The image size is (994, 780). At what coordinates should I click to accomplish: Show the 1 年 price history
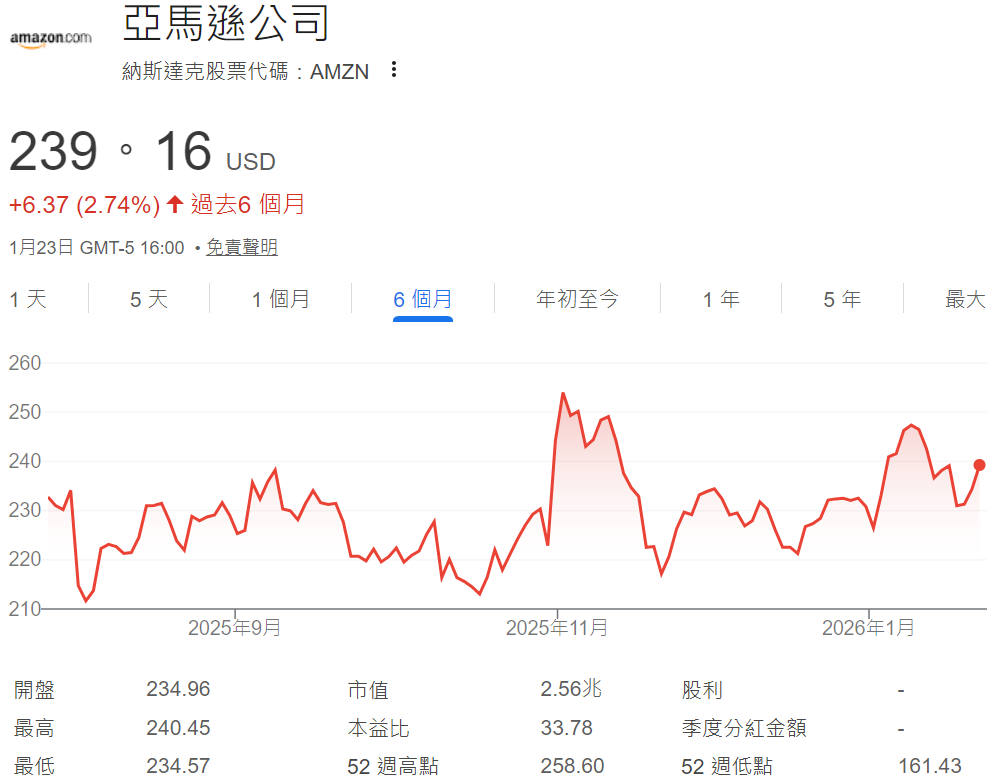coord(721,299)
